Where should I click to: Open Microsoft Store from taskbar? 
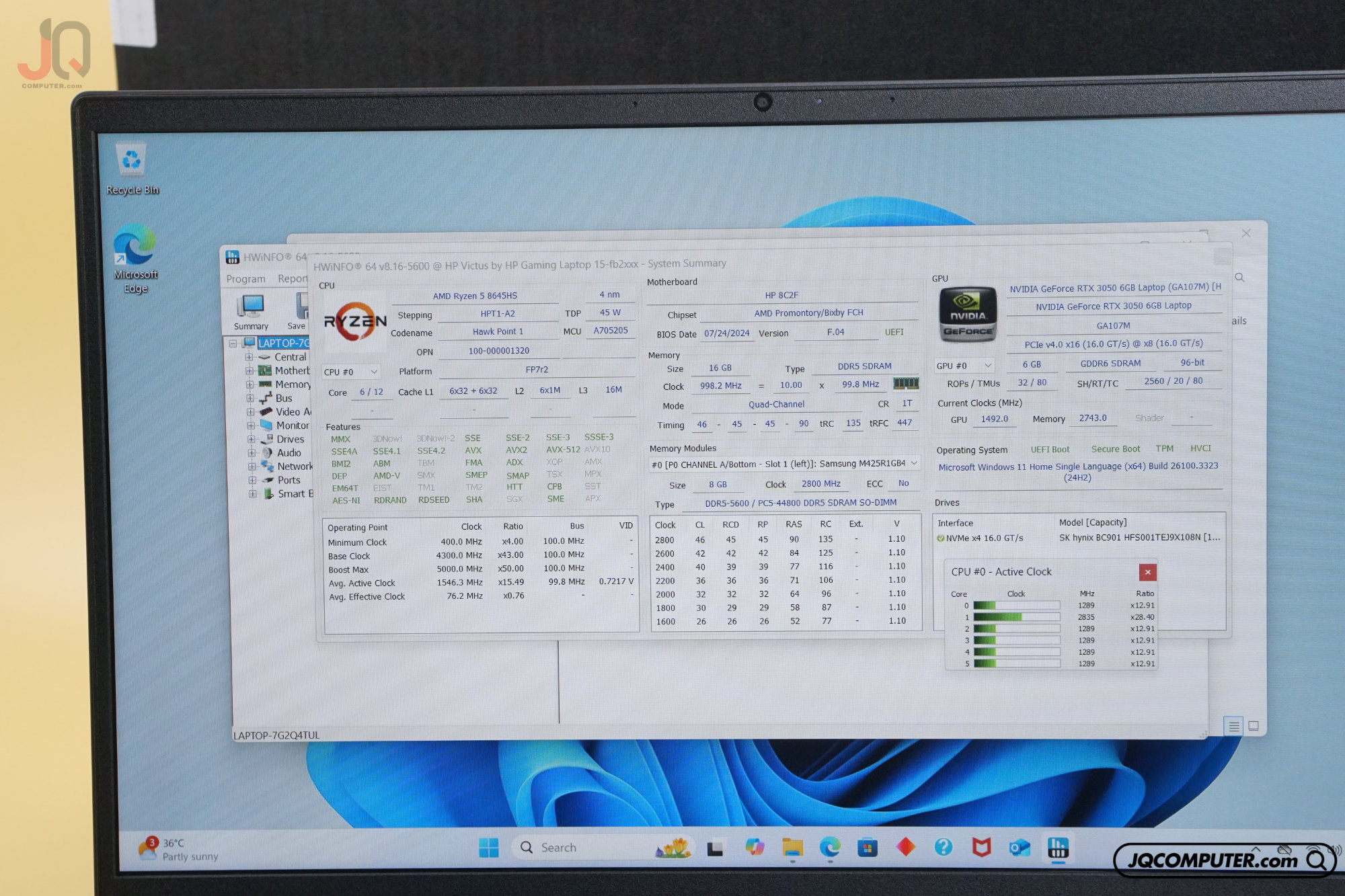(868, 848)
